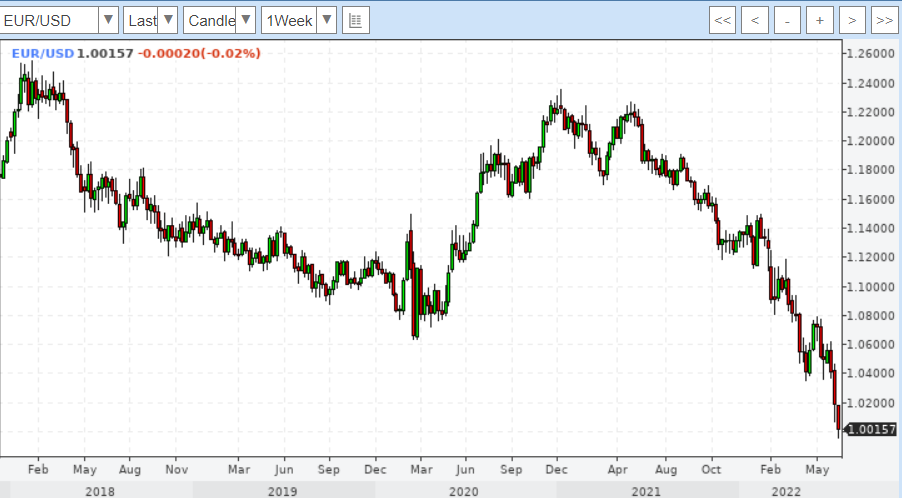Click the 2018 year label on timeline
The width and height of the screenshot is (902, 498).
pos(100,492)
